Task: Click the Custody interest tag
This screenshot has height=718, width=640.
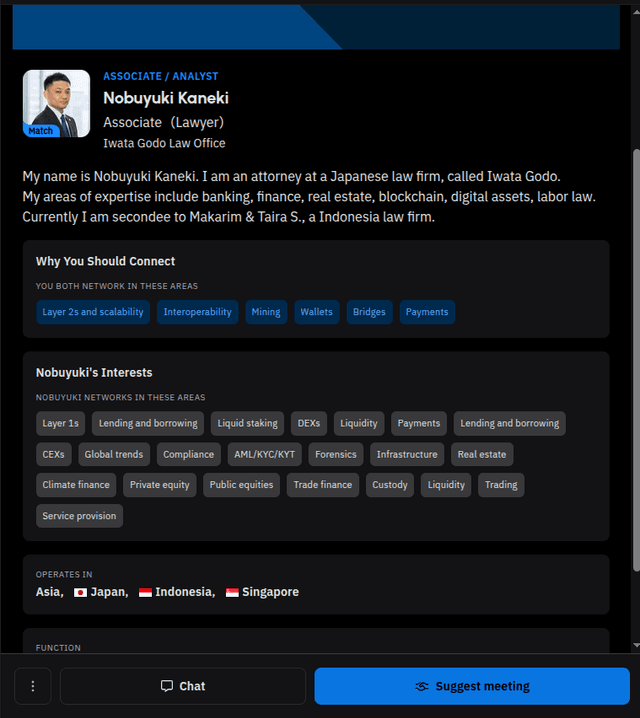Action: pos(390,485)
